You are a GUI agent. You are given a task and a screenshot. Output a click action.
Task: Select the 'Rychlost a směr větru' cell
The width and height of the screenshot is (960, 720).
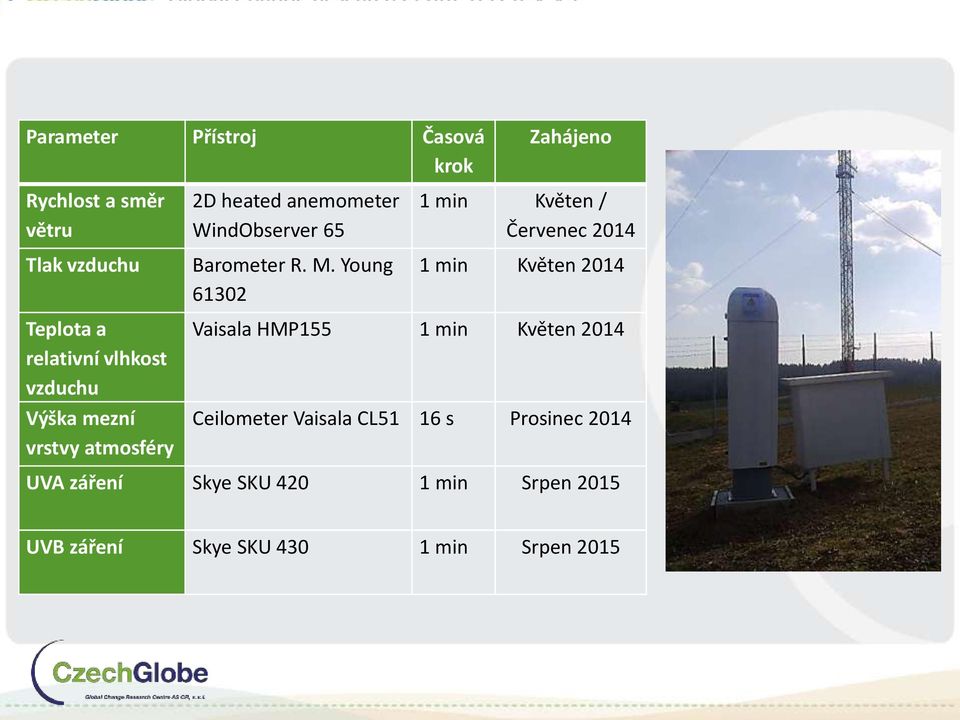(102, 216)
